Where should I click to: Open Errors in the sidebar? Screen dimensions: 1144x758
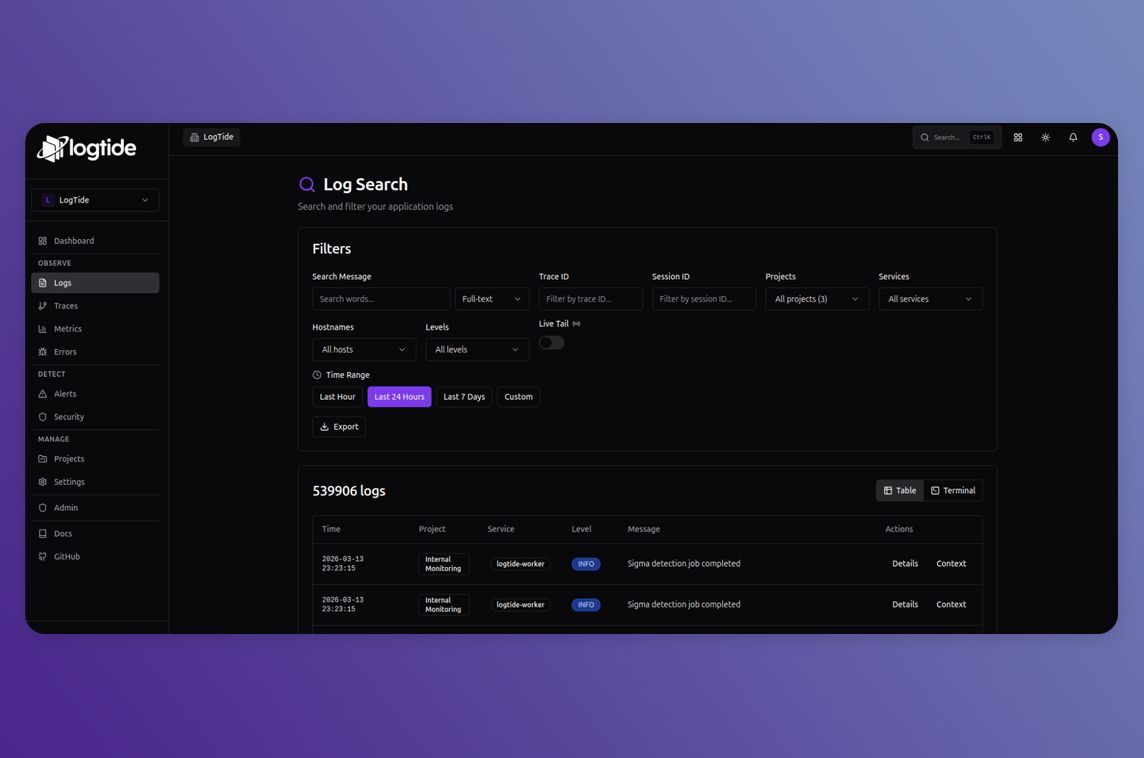pos(95,352)
